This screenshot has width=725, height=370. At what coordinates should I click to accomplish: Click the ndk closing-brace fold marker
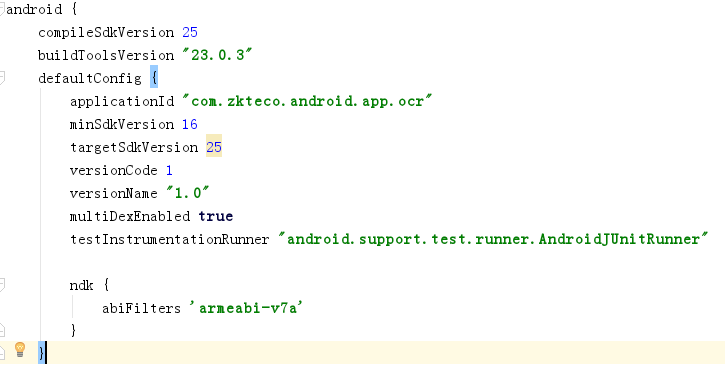(x=2, y=330)
